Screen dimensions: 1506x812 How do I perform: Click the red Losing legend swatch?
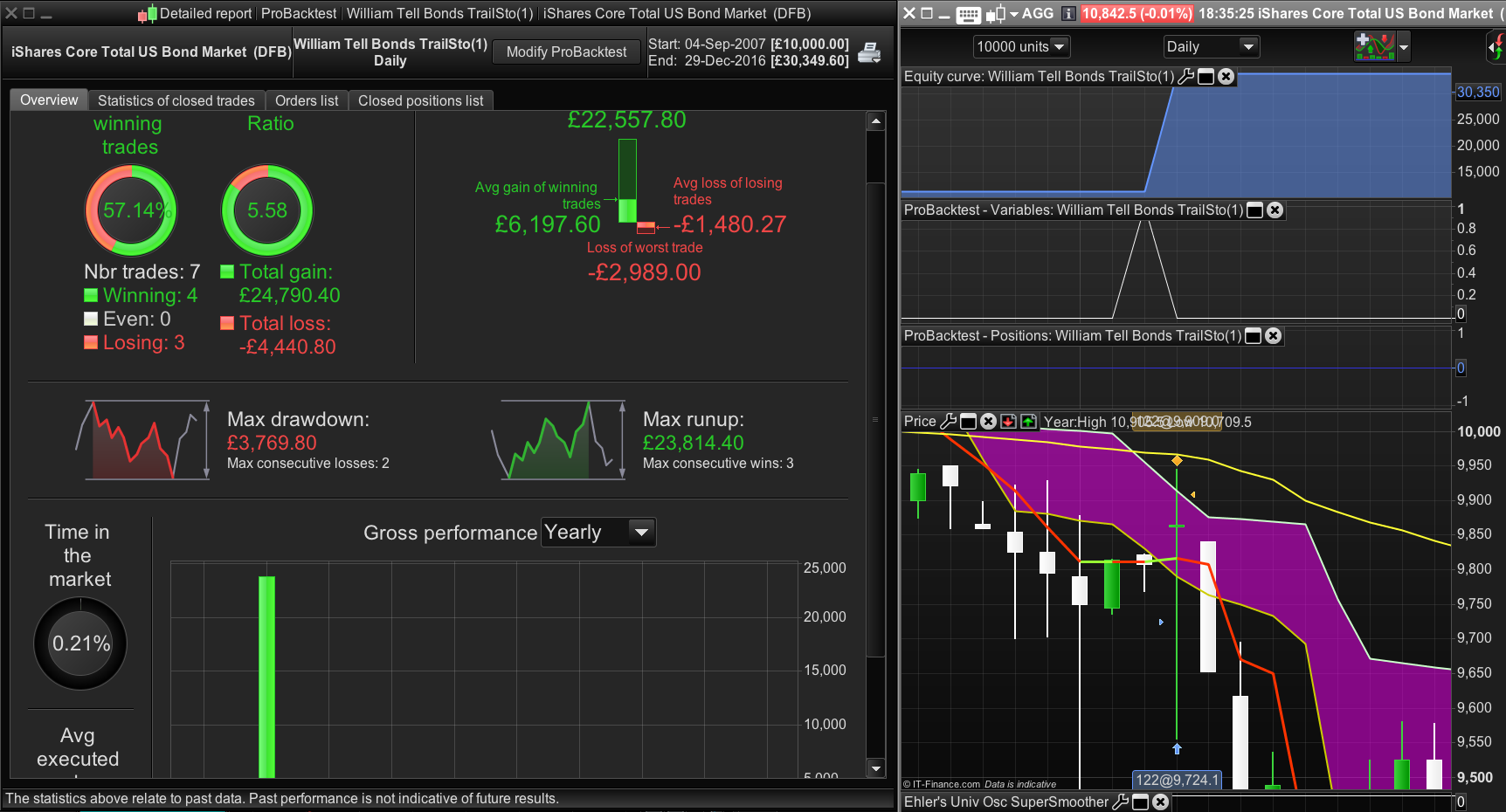coord(91,342)
